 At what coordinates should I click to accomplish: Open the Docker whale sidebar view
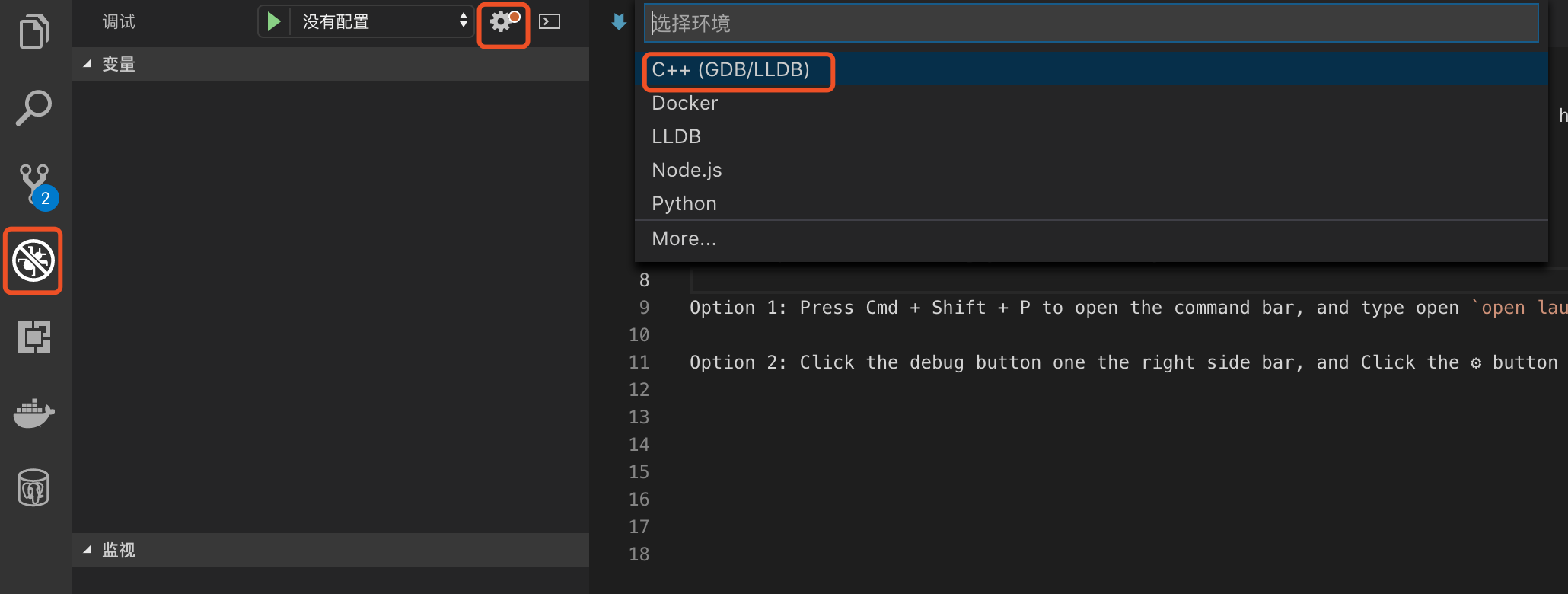coord(34,413)
